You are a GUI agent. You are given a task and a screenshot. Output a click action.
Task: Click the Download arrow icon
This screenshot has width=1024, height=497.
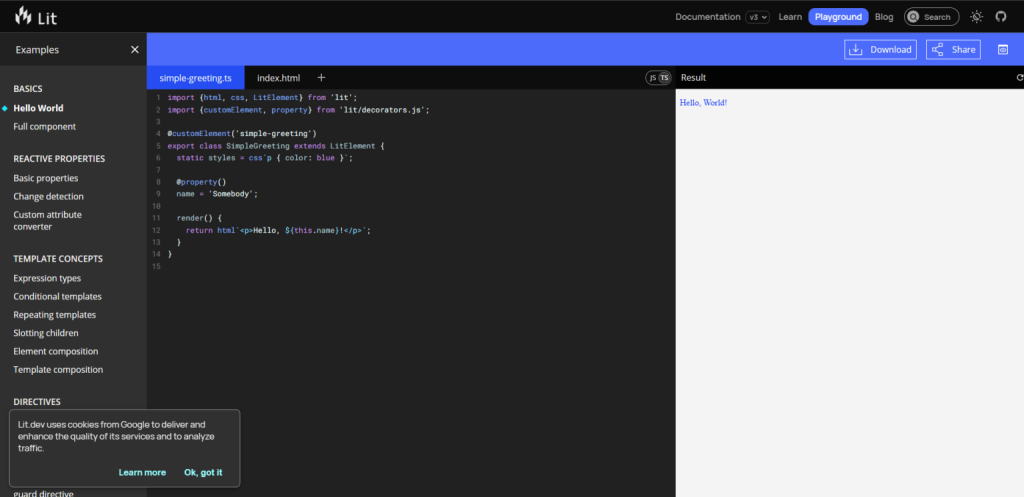point(856,50)
